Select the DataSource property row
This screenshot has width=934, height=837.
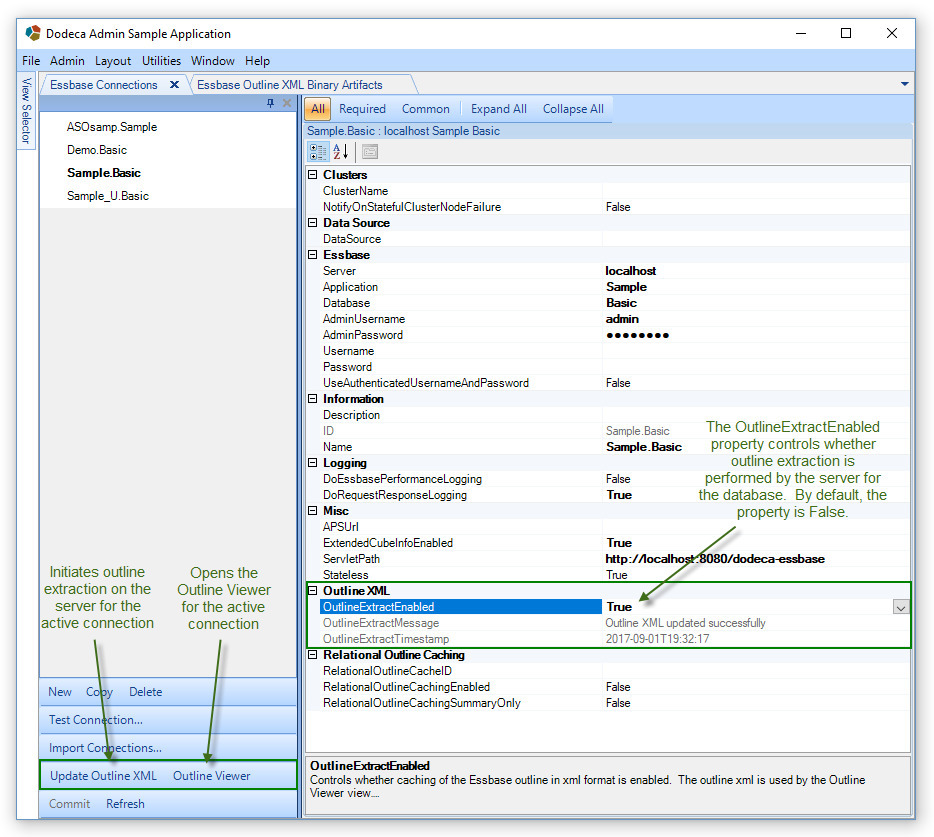[608, 239]
